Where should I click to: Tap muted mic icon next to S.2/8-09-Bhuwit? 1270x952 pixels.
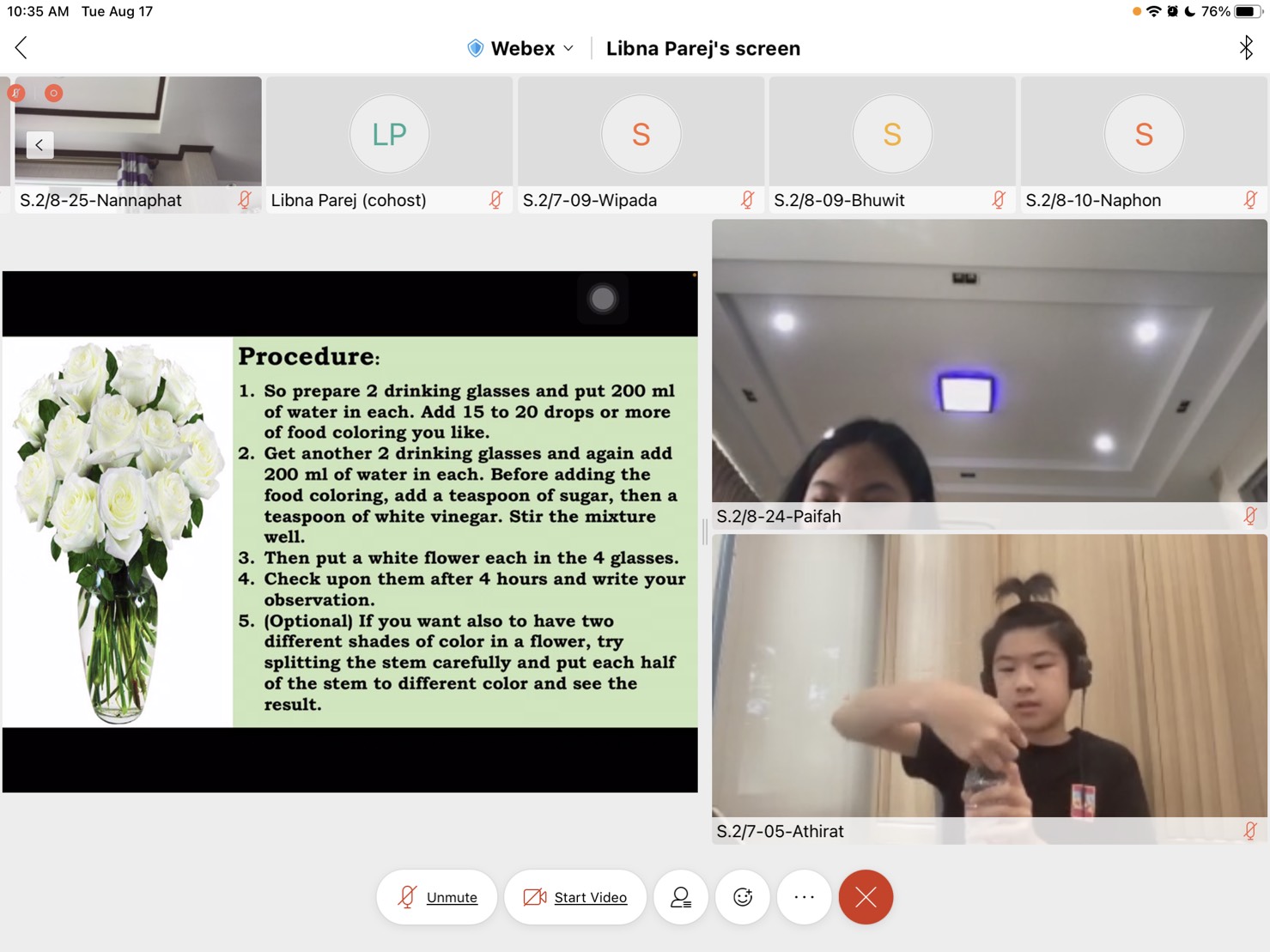click(999, 200)
